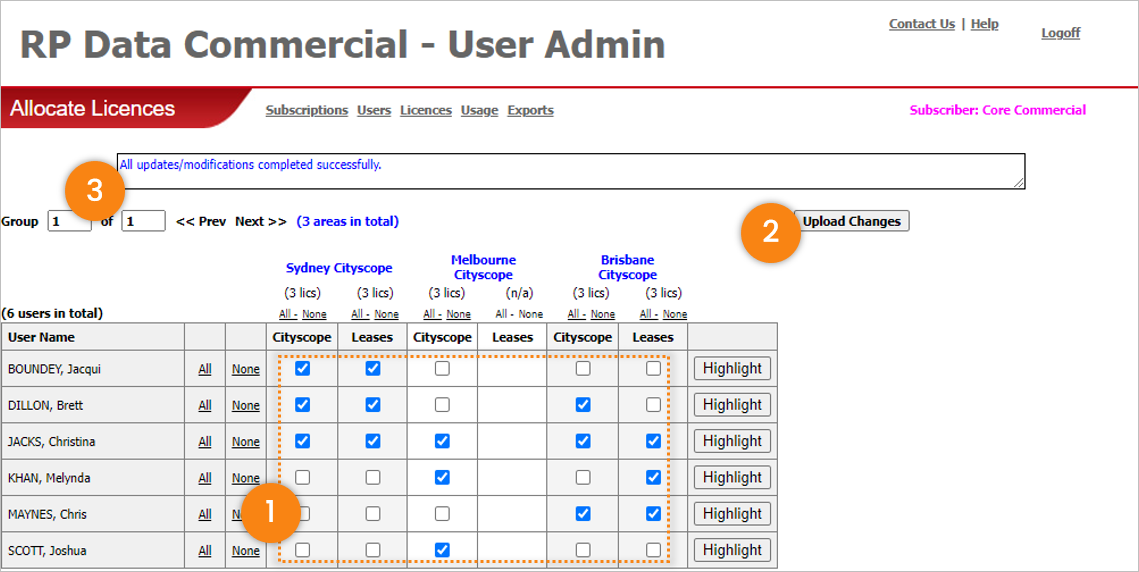The width and height of the screenshot is (1139, 572).
Task: Select All licences for DILLON, Brett
Action: point(205,406)
